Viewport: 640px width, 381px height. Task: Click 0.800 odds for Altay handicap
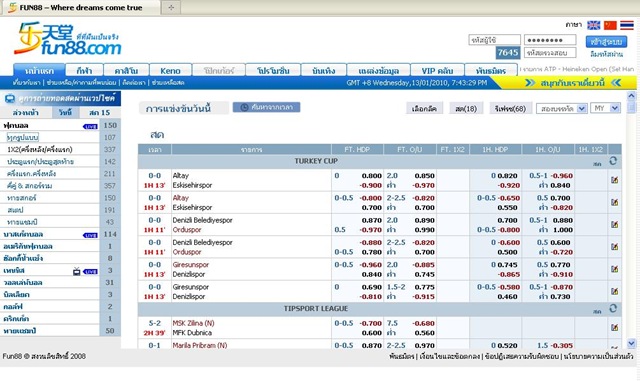point(371,176)
